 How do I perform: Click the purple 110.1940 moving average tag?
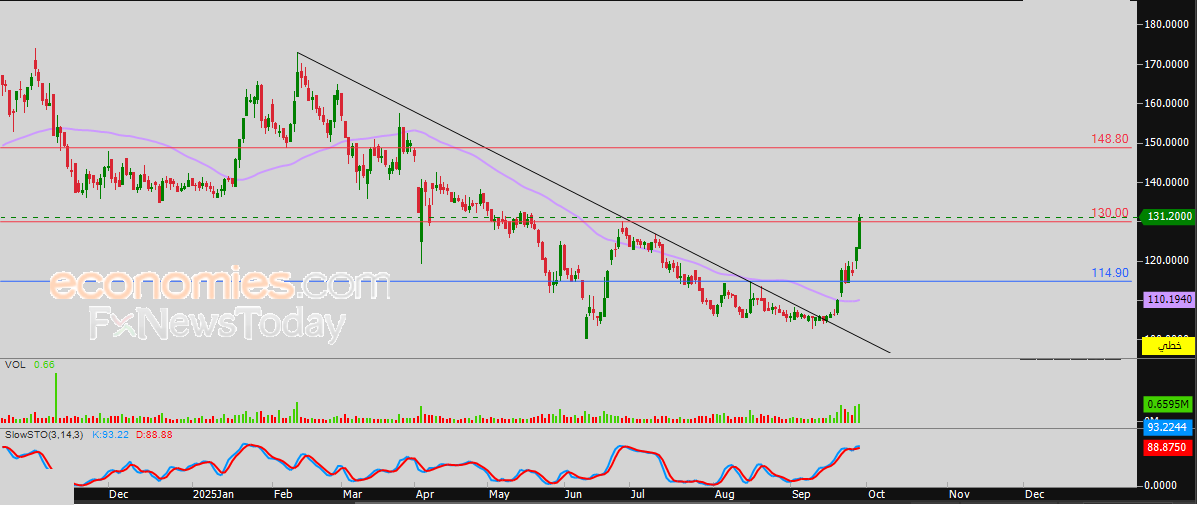[1167, 301]
